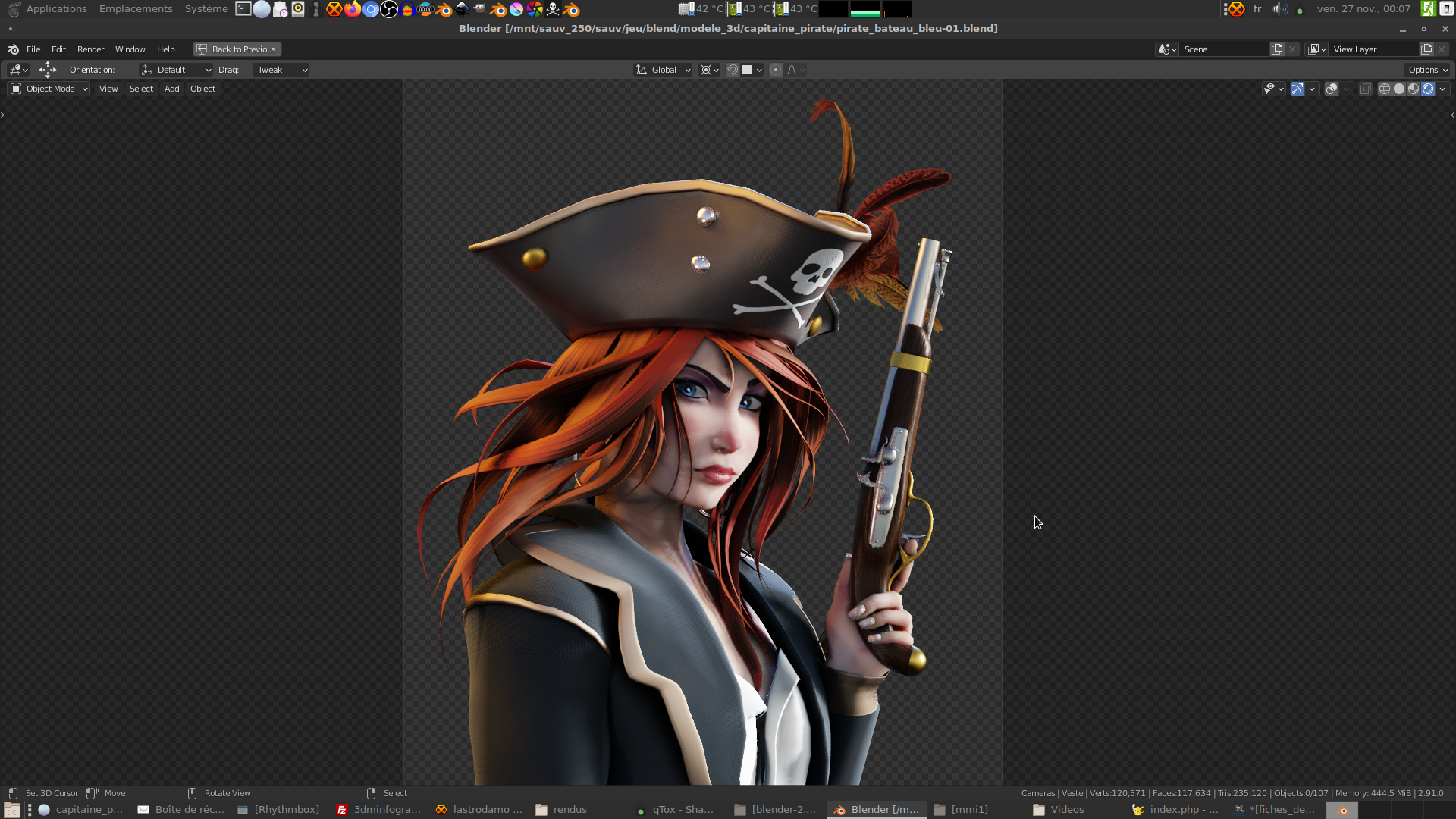
Task: Switch to the Rhythmbox taskbar window
Action: pyautogui.click(x=278, y=810)
